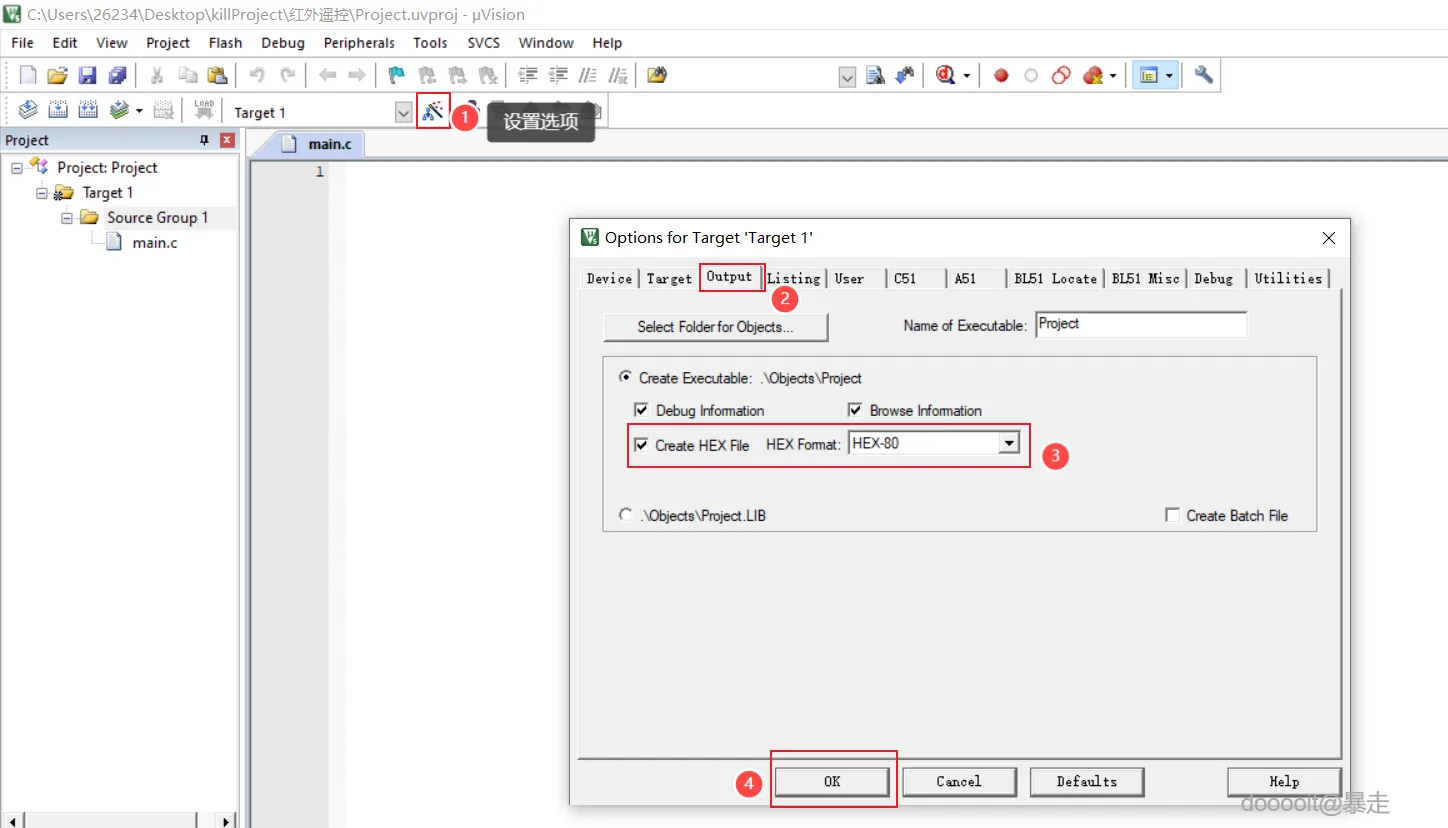The width and height of the screenshot is (1448, 828).
Task: Switch to the Utilities tab
Action: [1288, 279]
